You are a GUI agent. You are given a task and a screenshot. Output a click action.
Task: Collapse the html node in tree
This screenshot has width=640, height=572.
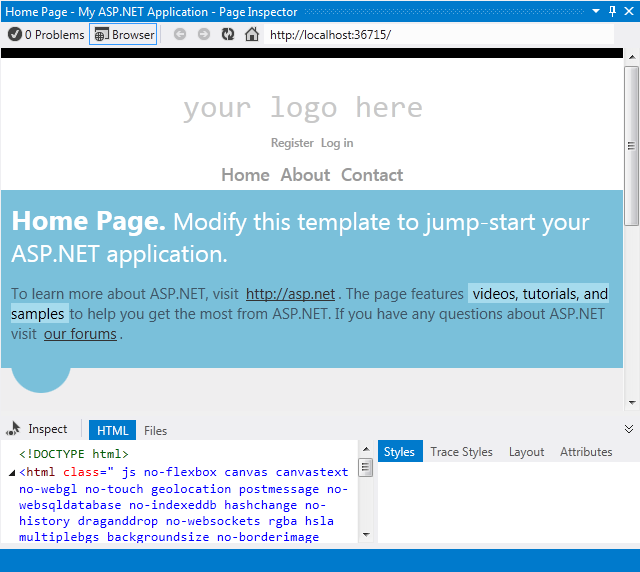(x=12, y=472)
